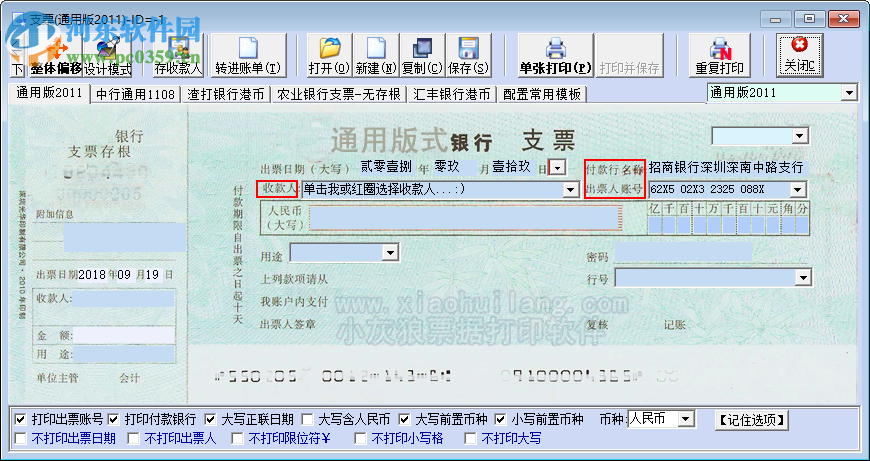
Task: Print single sheet via 单张打印(P)
Action: coord(555,55)
